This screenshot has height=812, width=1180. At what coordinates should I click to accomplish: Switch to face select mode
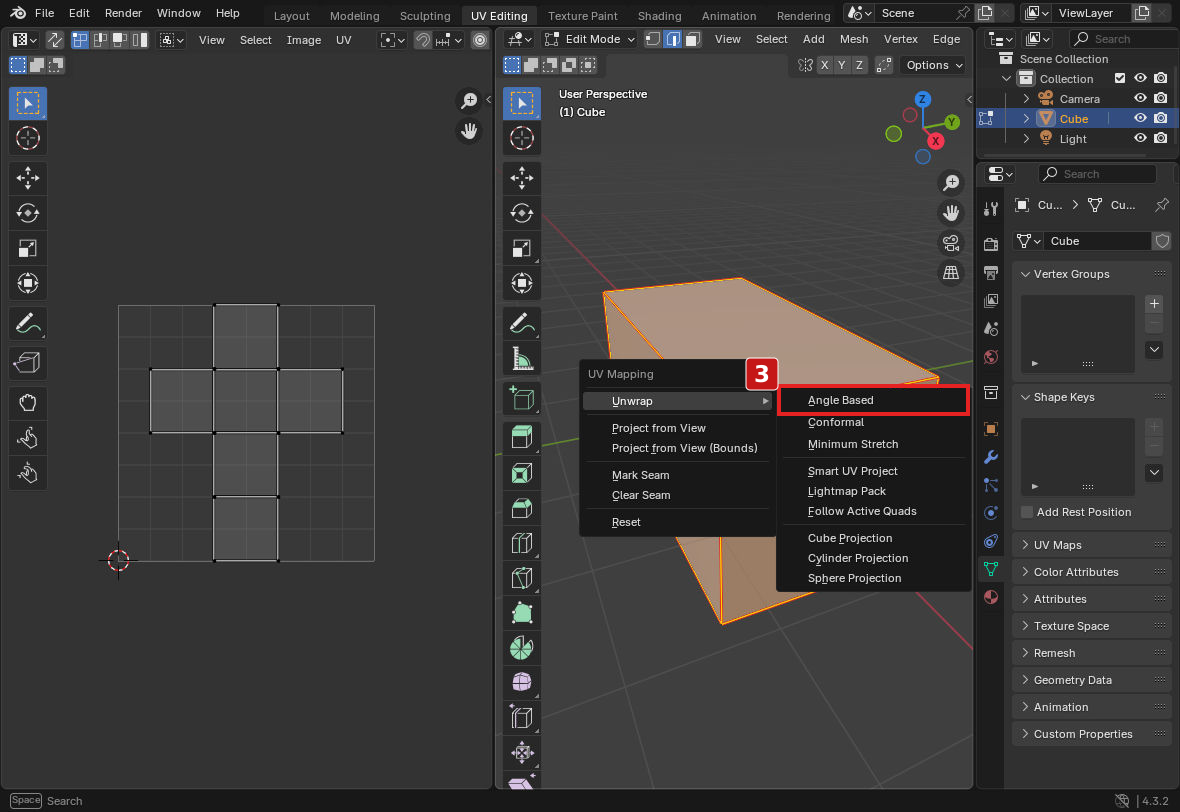(693, 39)
